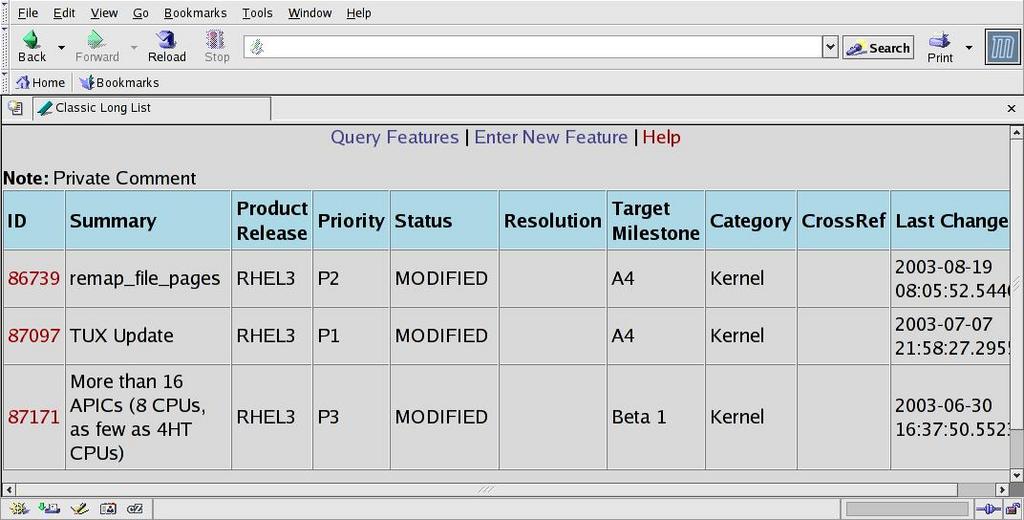The height and width of the screenshot is (520, 1024).
Task: Click the new tab button left of tabs
Action: pos(16,108)
